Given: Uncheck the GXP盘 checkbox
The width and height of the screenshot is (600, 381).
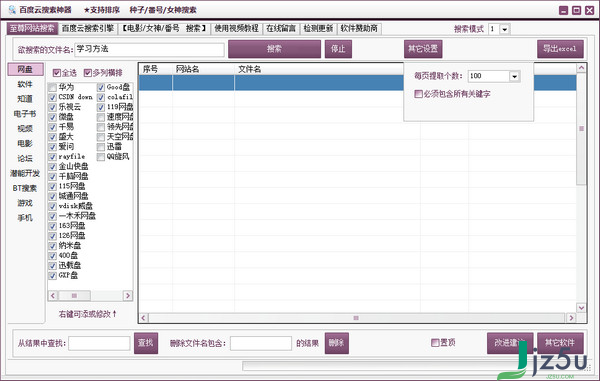Looking at the screenshot, I should coord(53,275).
